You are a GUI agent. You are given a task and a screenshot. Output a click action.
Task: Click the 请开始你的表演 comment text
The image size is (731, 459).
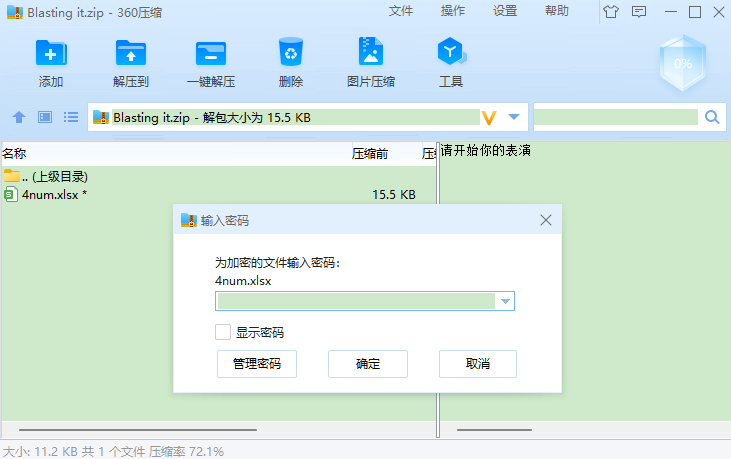pos(486,150)
